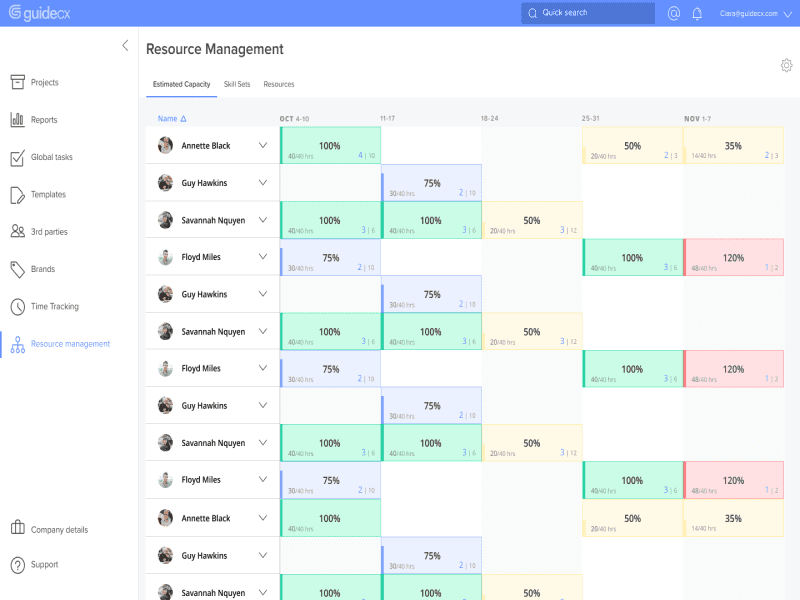Expand the second Guy Hawkins row
The image size is (800, 600).
[263, 294]
